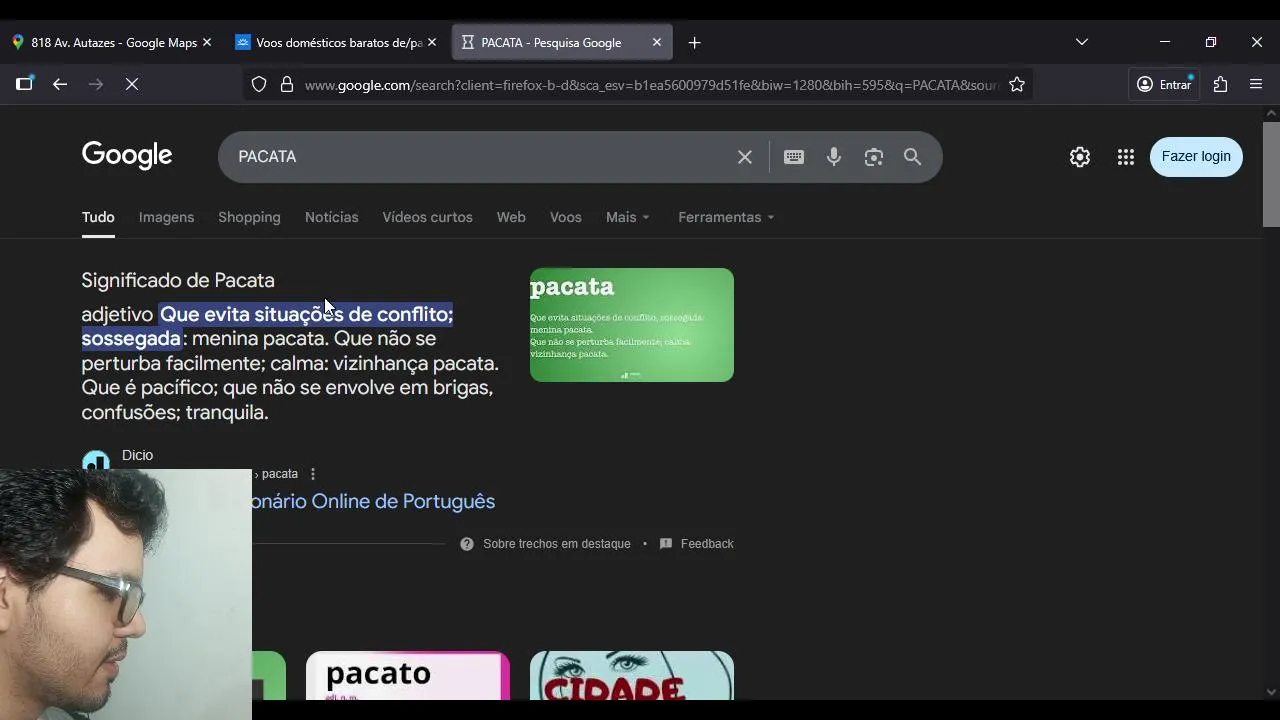Click the Google logo
Viewport: 1280px width, 720px height.
coord(127,156)
